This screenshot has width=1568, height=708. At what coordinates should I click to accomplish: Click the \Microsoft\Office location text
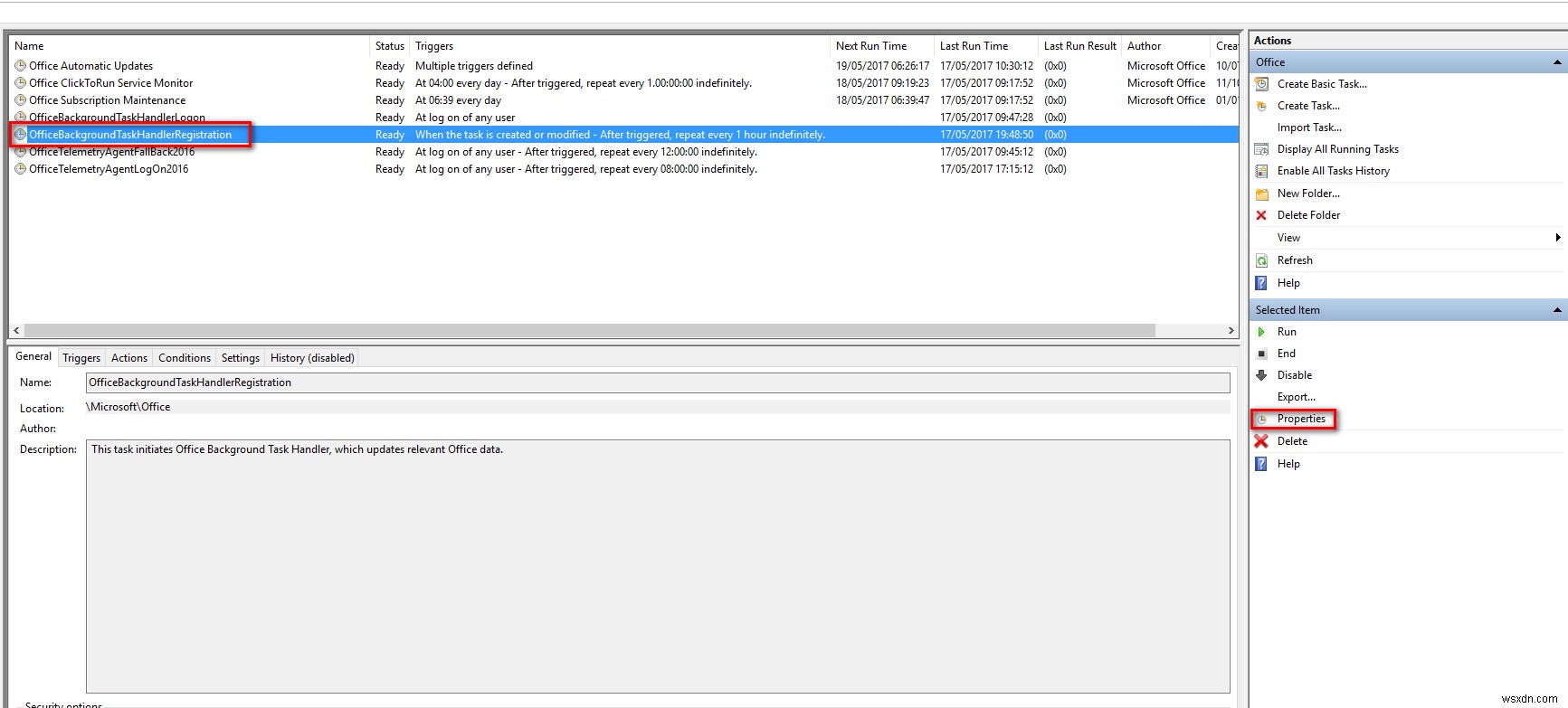tap(128, 407)
